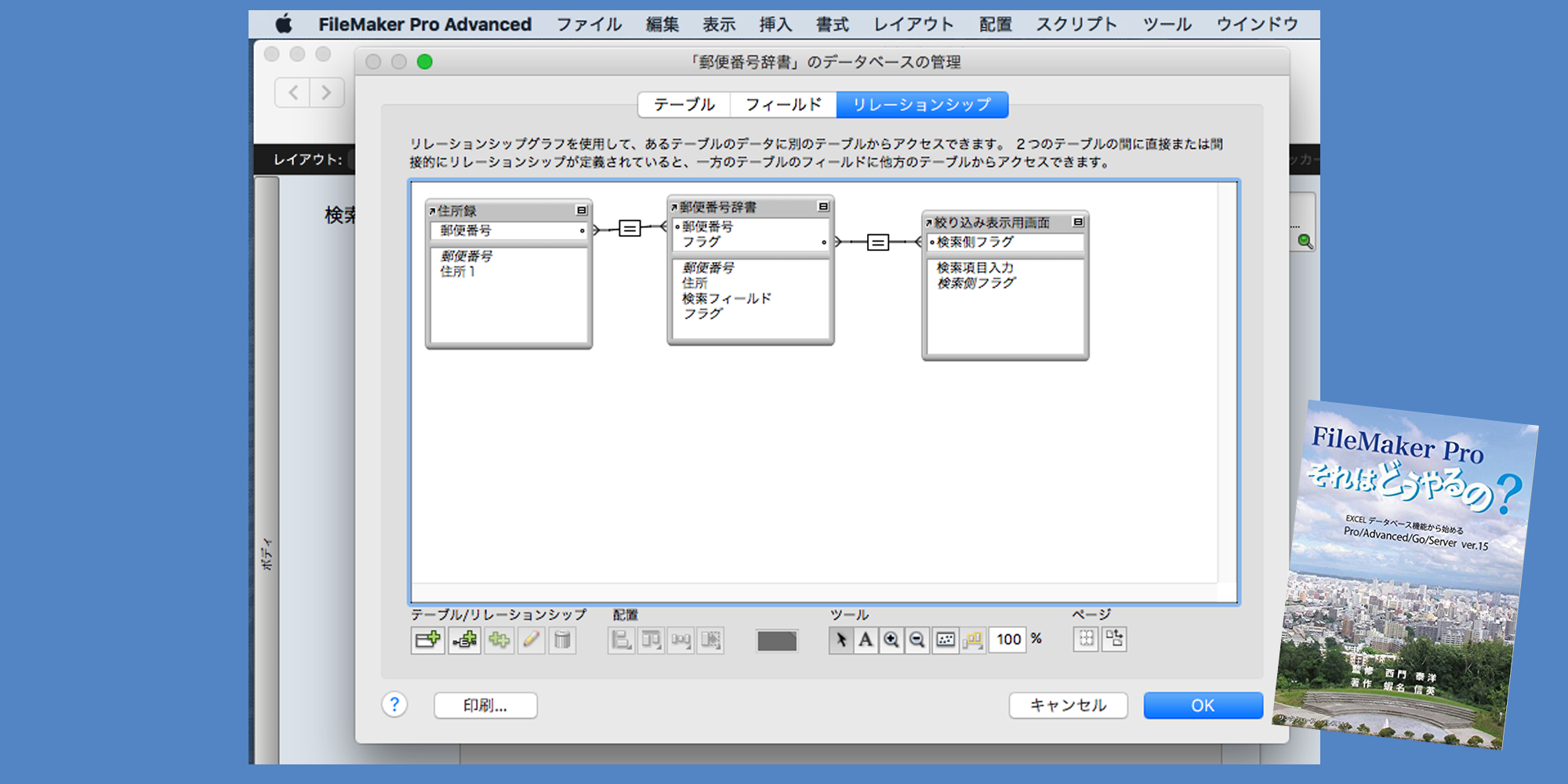
Task: Open the スクリプト menu
Action: [x=1076, y=24]
